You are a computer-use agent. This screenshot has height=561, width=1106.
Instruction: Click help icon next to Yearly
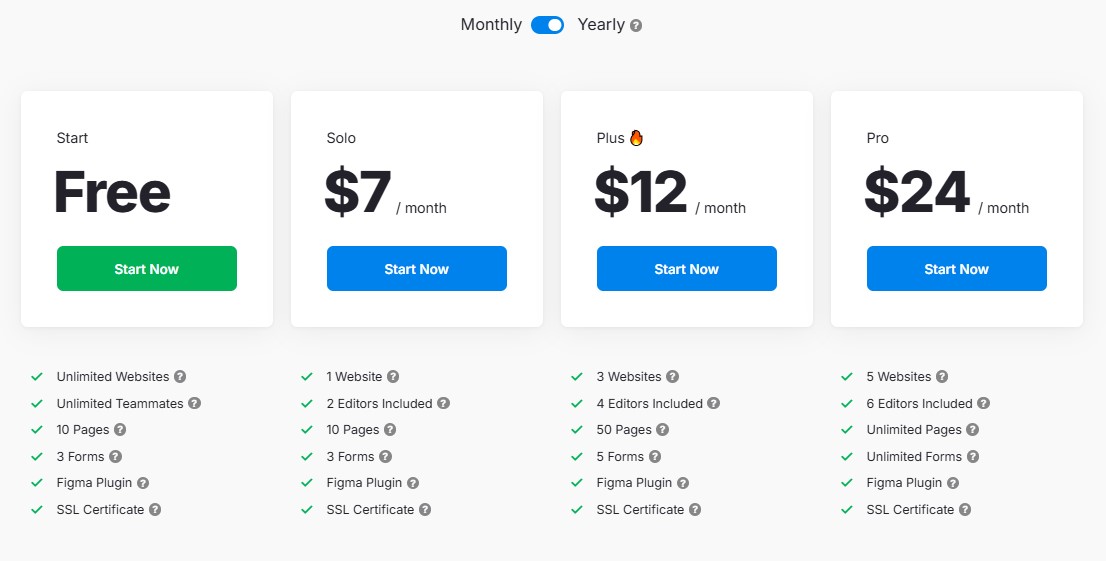click(x=636, y=26)
